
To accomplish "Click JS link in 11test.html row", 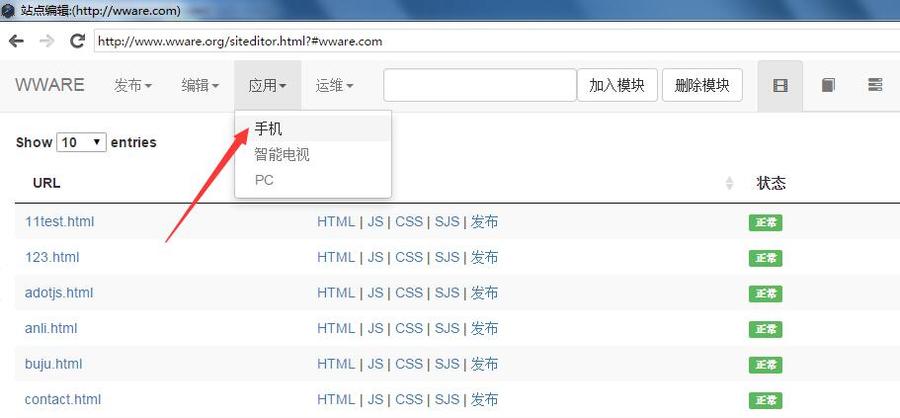I will click(x=375, y=222).
